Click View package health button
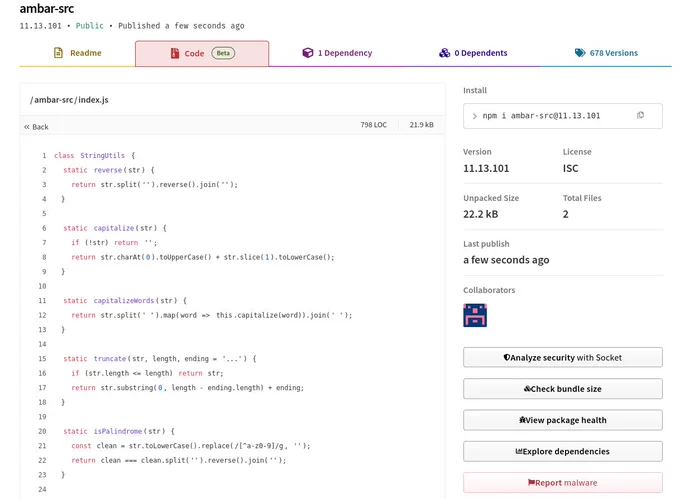Image resolution: width=680 pixels, height=499 pixels. (x=562, y=420)
